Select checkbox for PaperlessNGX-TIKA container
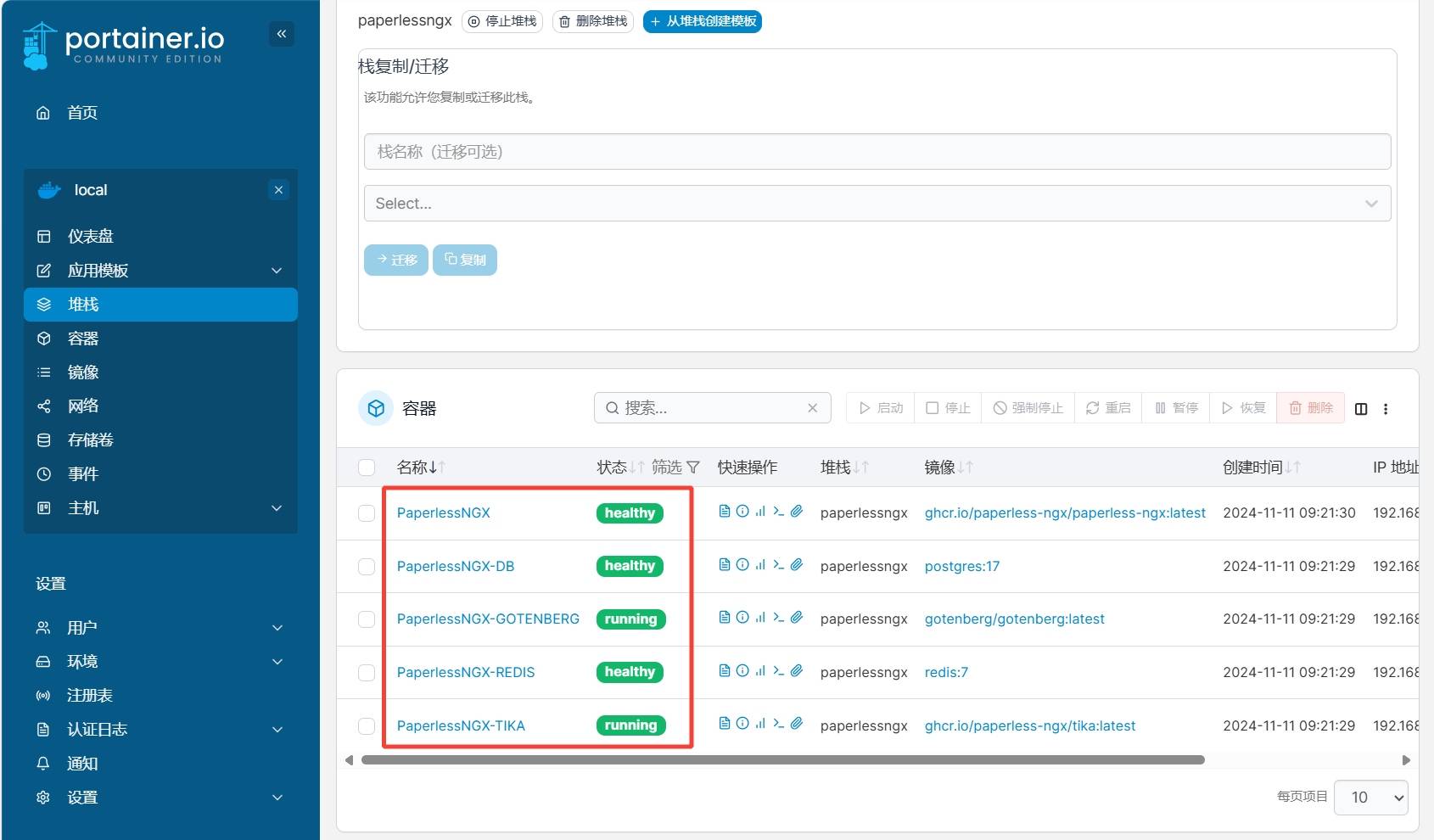The width and height of the screenshot is (1434, 840). [367, 726]
